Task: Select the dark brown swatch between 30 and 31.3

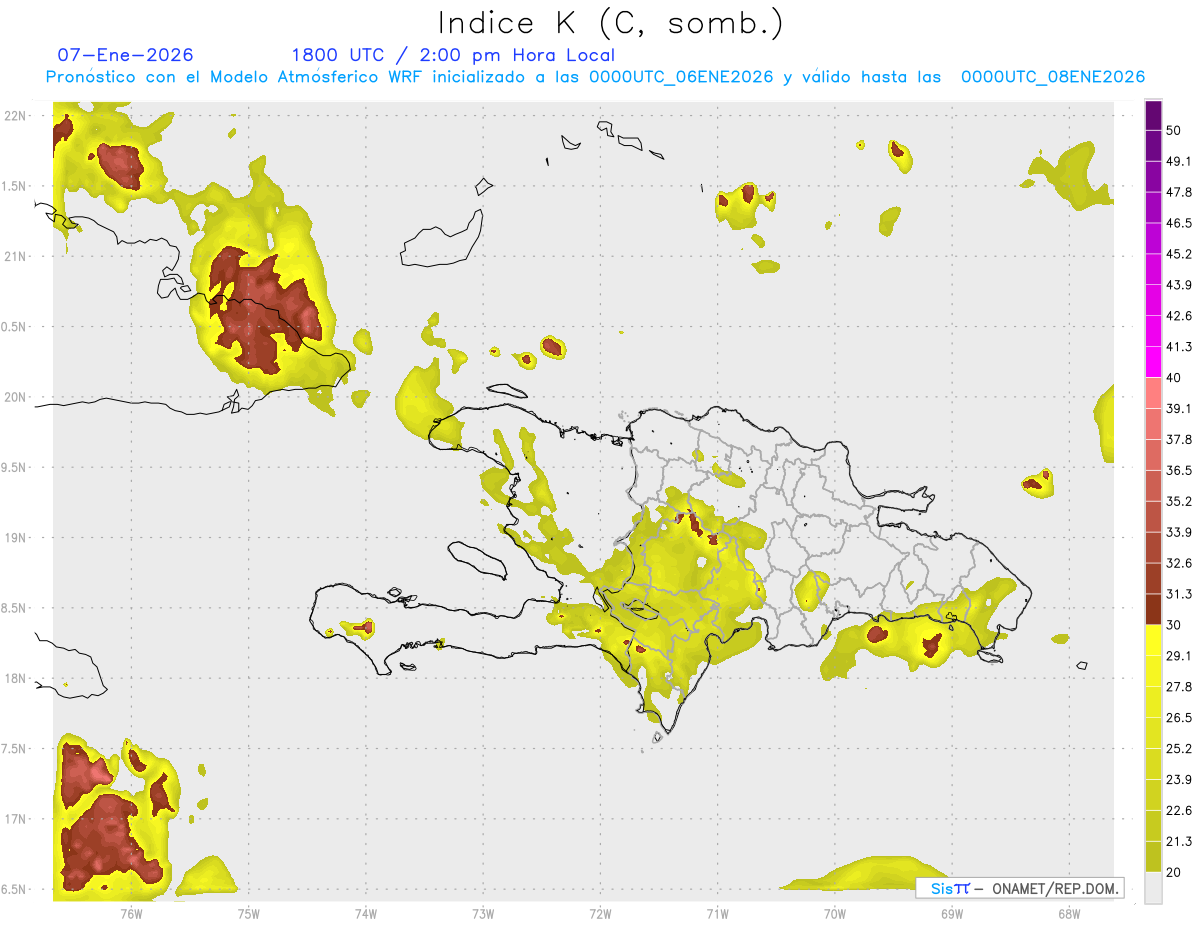Action: 1153,609
